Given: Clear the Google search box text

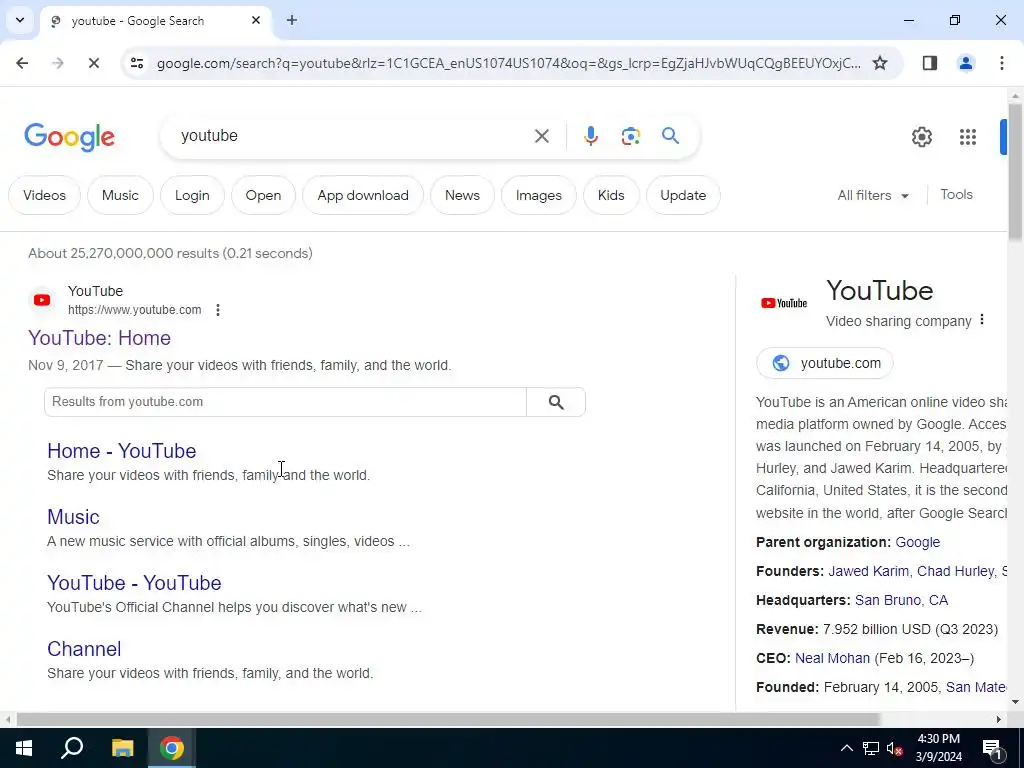Looking at the screenshot, I should [541, 136].
